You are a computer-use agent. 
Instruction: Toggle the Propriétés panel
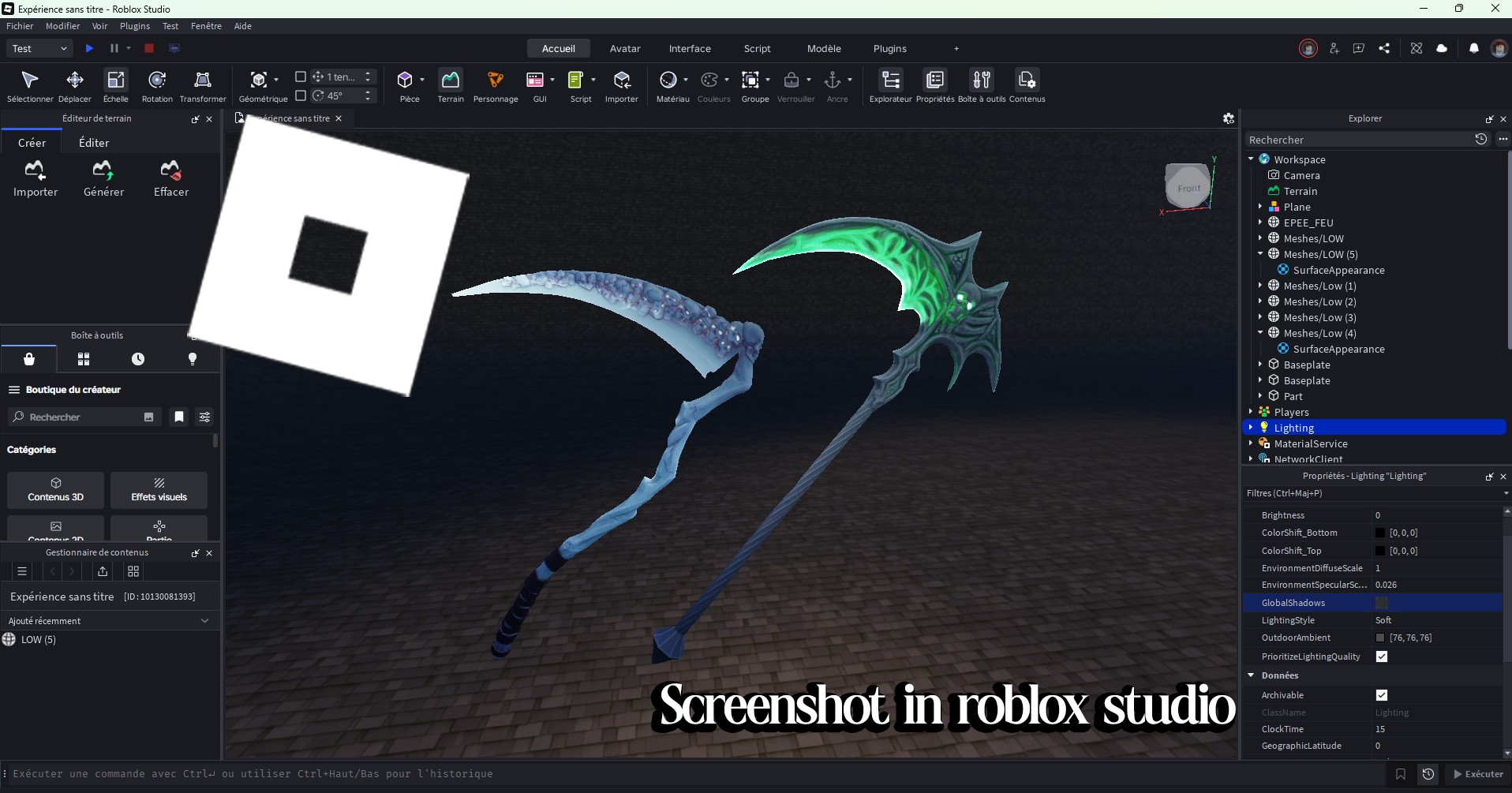point(935,86)
